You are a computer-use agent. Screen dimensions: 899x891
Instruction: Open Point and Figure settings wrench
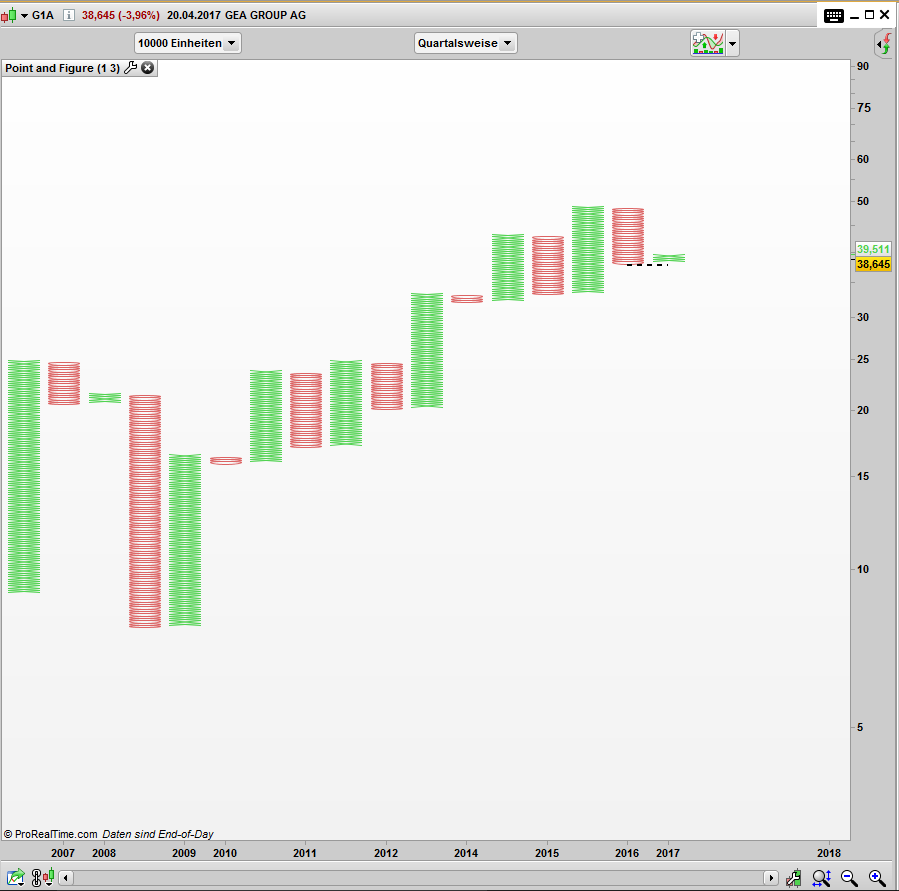[130, 68]
